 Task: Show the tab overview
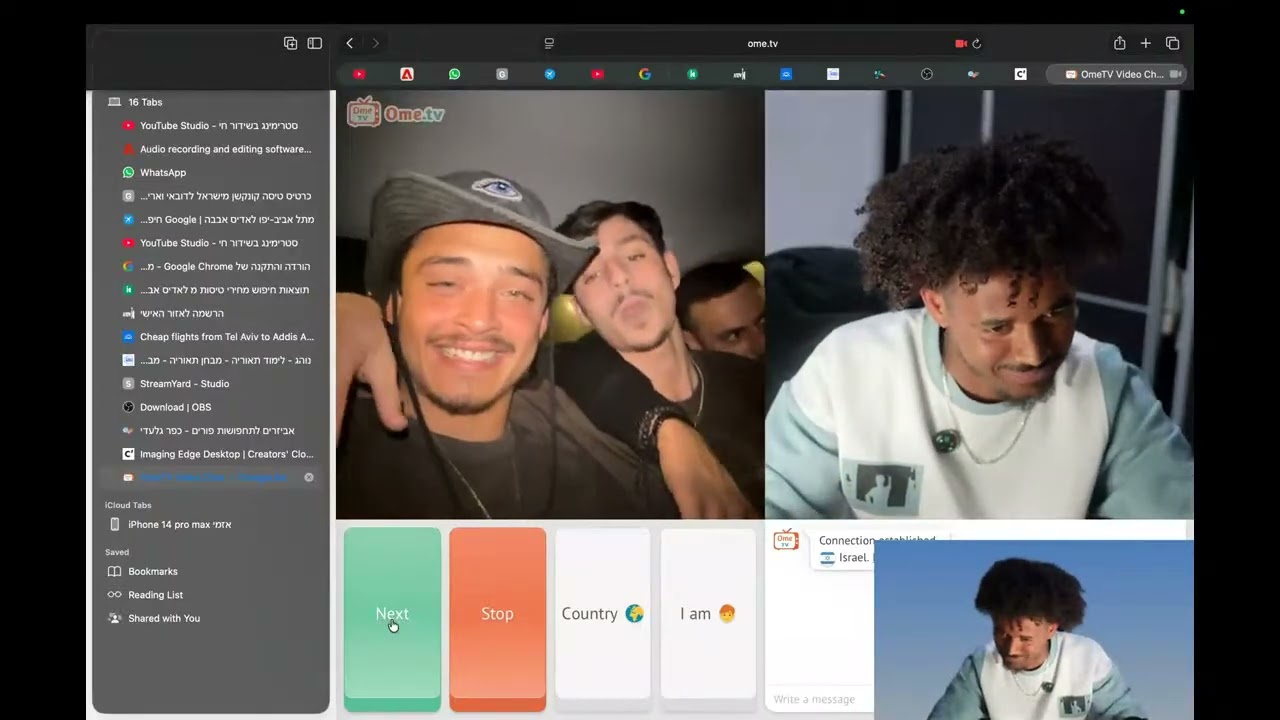tap(1172, 43)
